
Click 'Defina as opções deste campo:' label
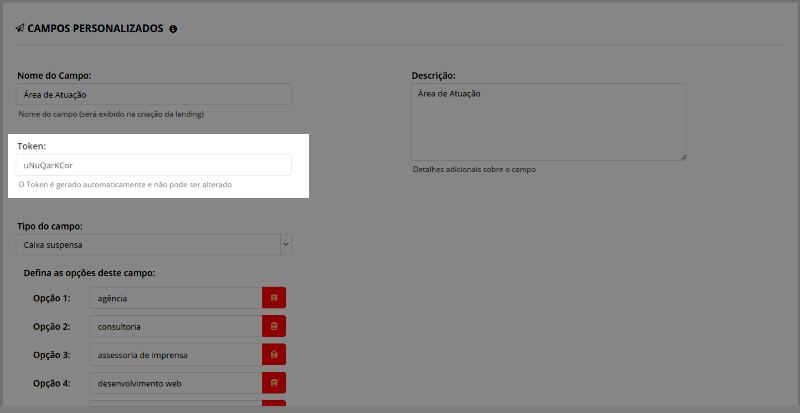pos(89,273)
